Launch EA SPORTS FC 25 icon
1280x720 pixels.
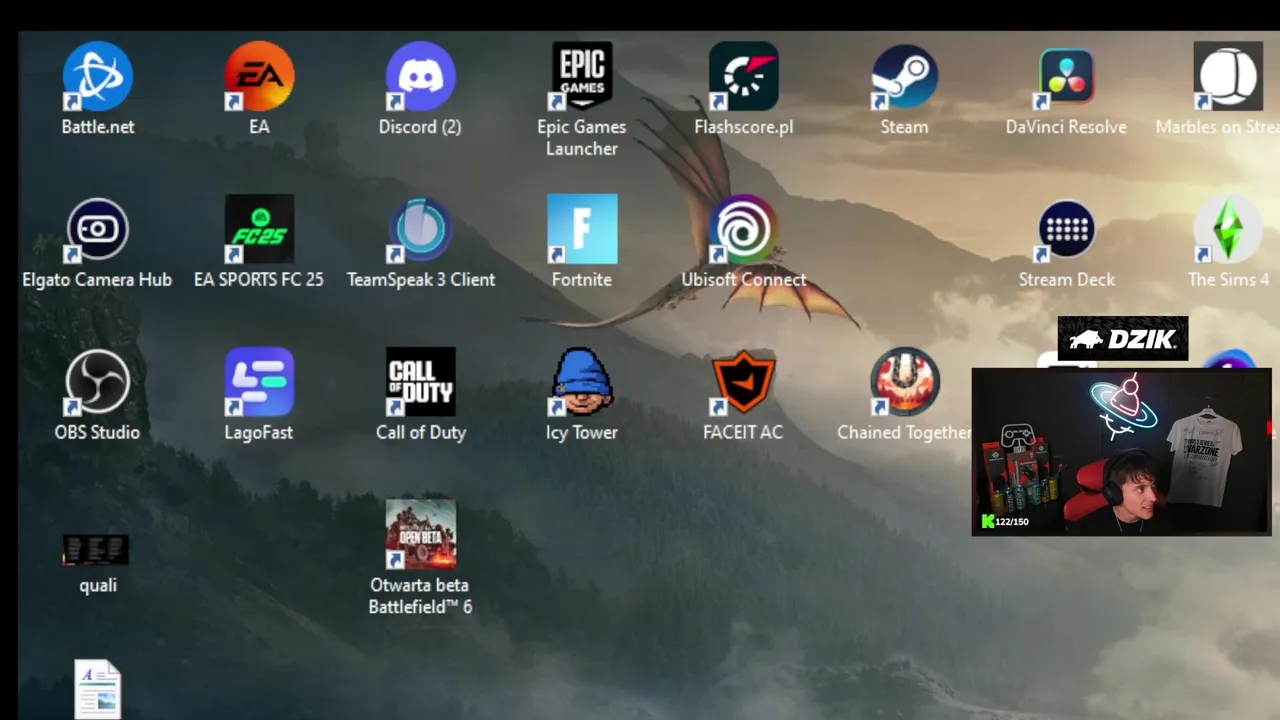259,230
